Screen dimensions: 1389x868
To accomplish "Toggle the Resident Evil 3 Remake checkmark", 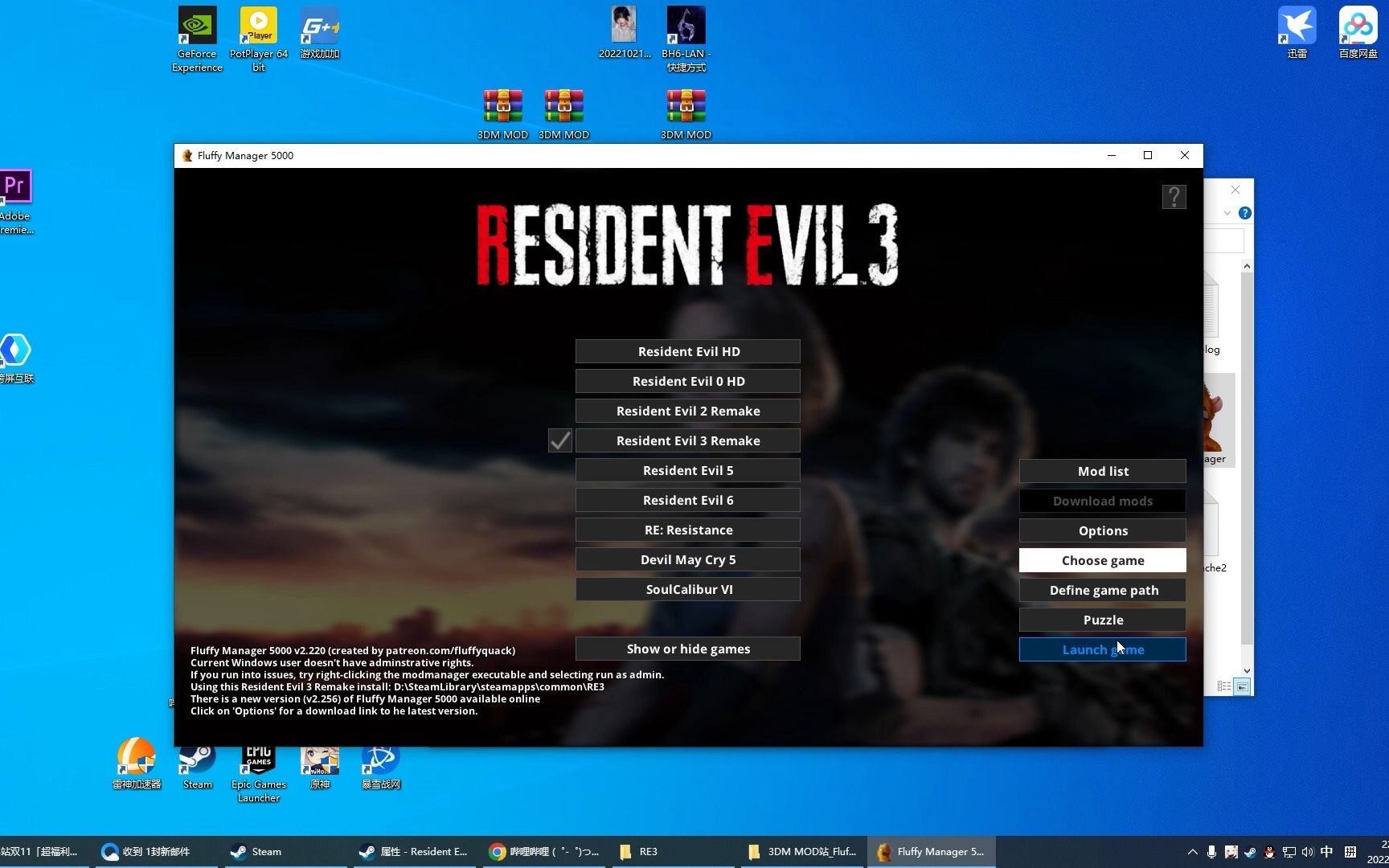I will [560, 440].
